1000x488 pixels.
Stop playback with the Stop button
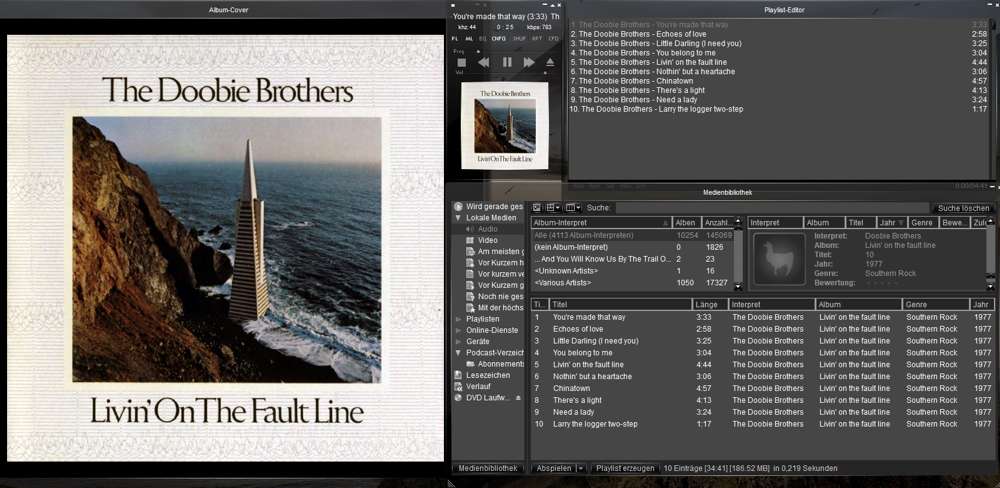tap(461, 62)
